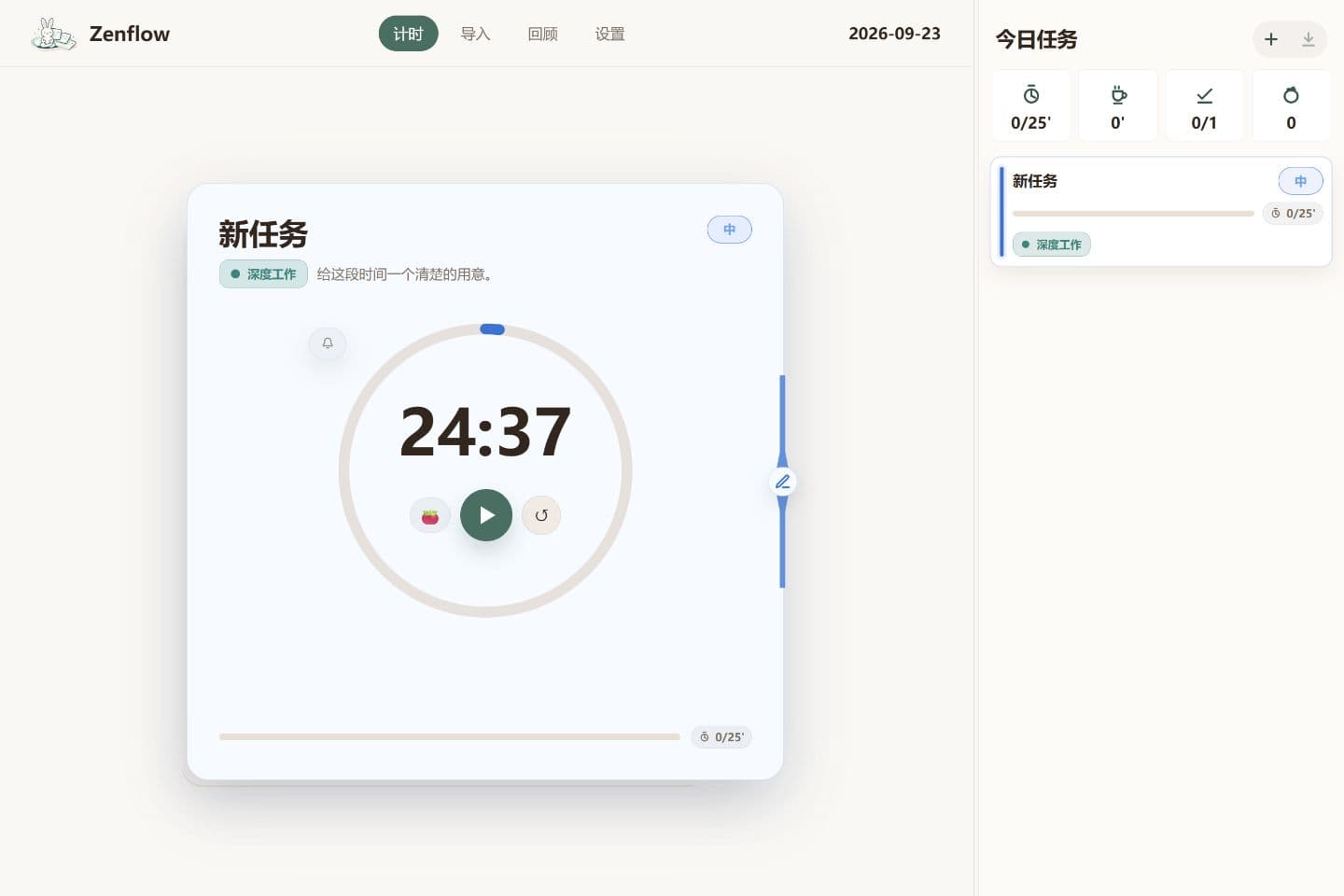
Task: Toggle the bell notification icon
Action: [328, 343]
